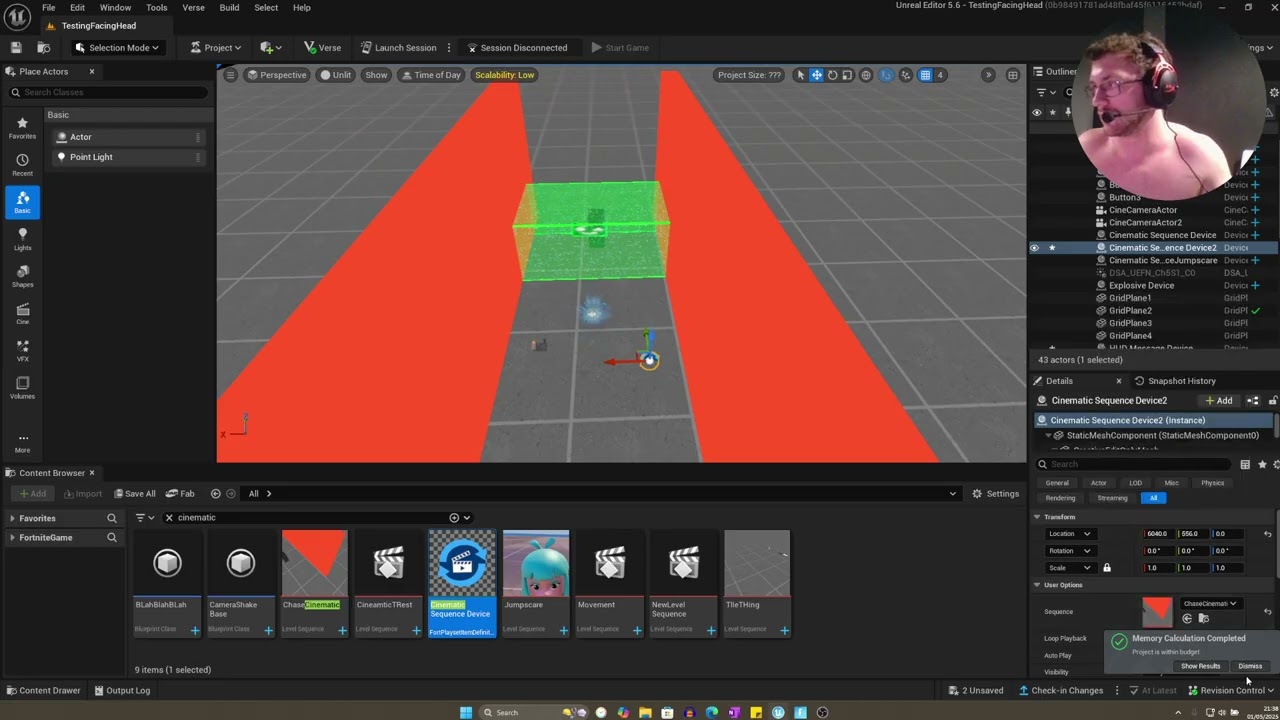Open the Project dropdown in toolbar
The width and height of the screenshot is (1280, 720).
coord(216,47)
